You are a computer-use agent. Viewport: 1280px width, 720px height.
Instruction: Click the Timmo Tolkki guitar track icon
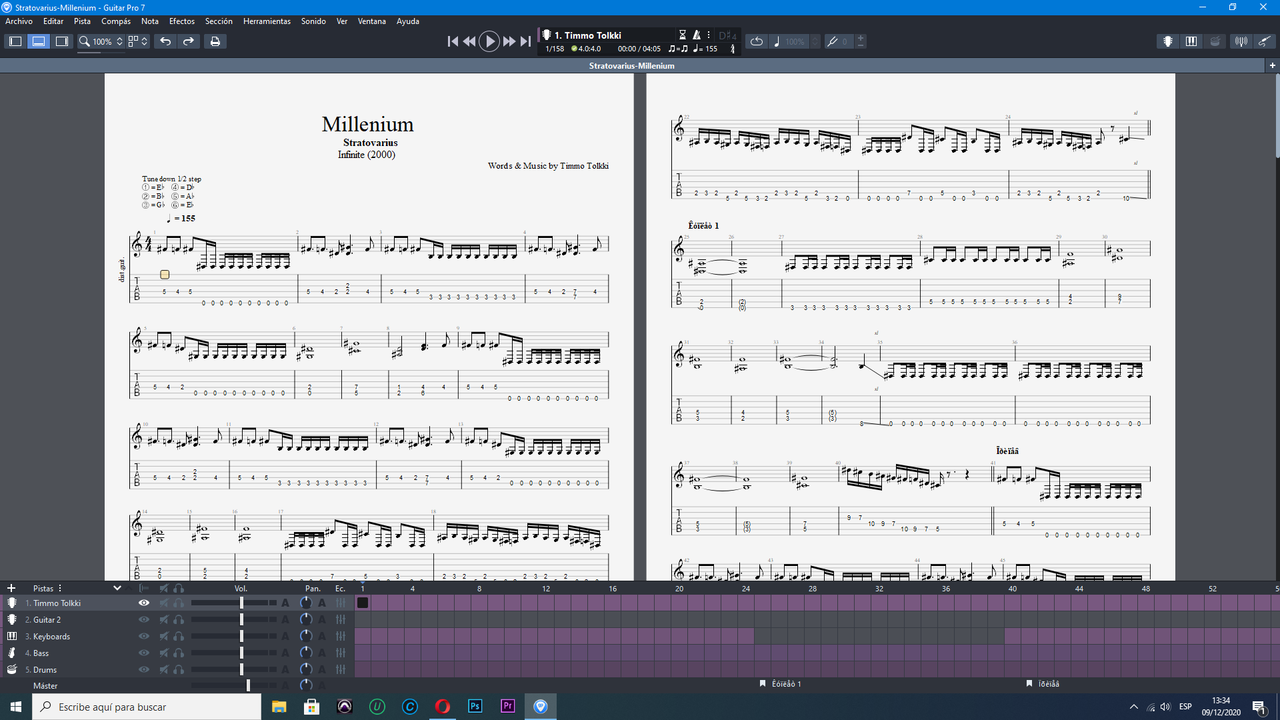[x=12, y=603]
